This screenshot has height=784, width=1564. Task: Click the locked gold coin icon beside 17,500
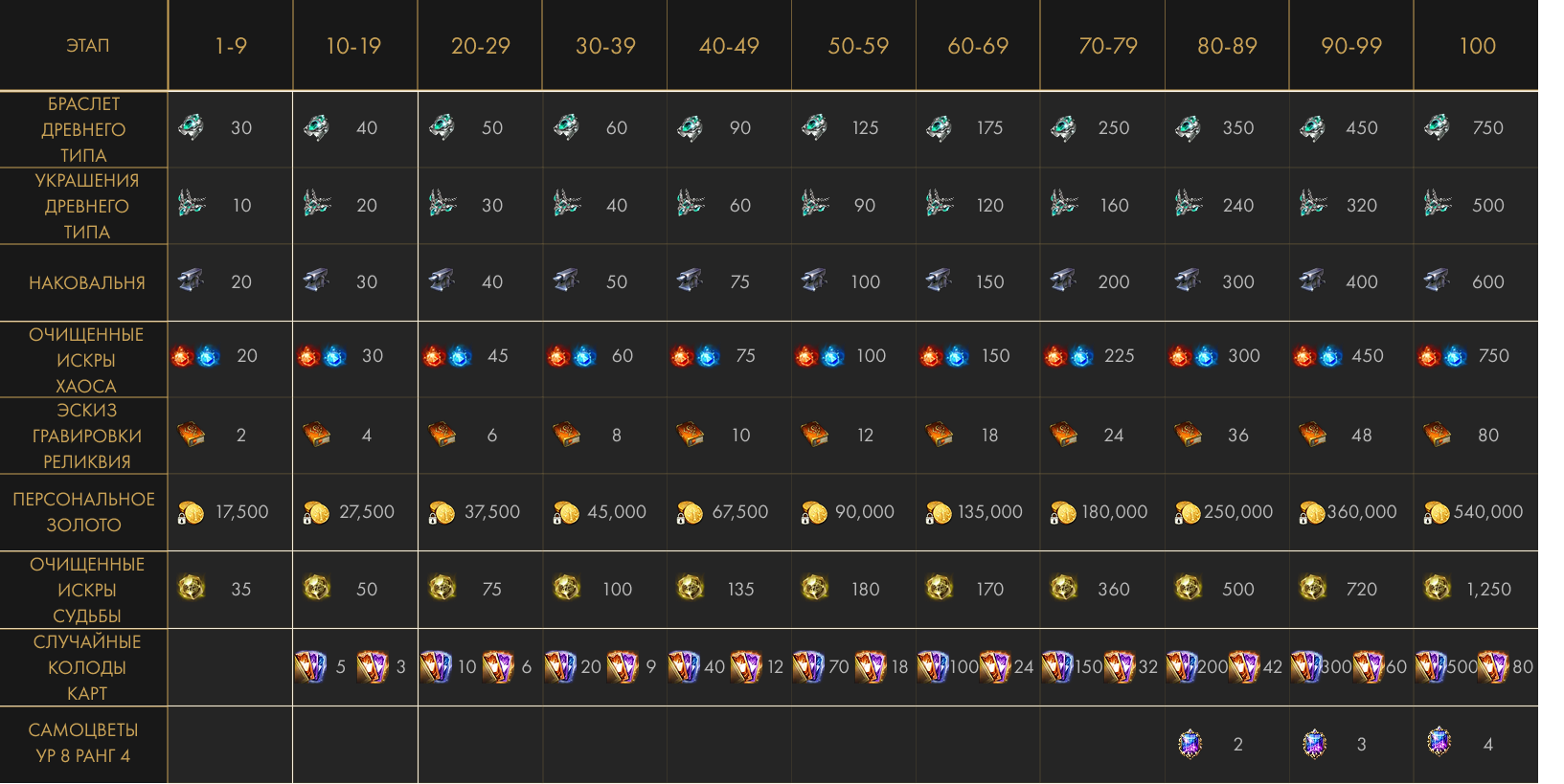point(191,513)
